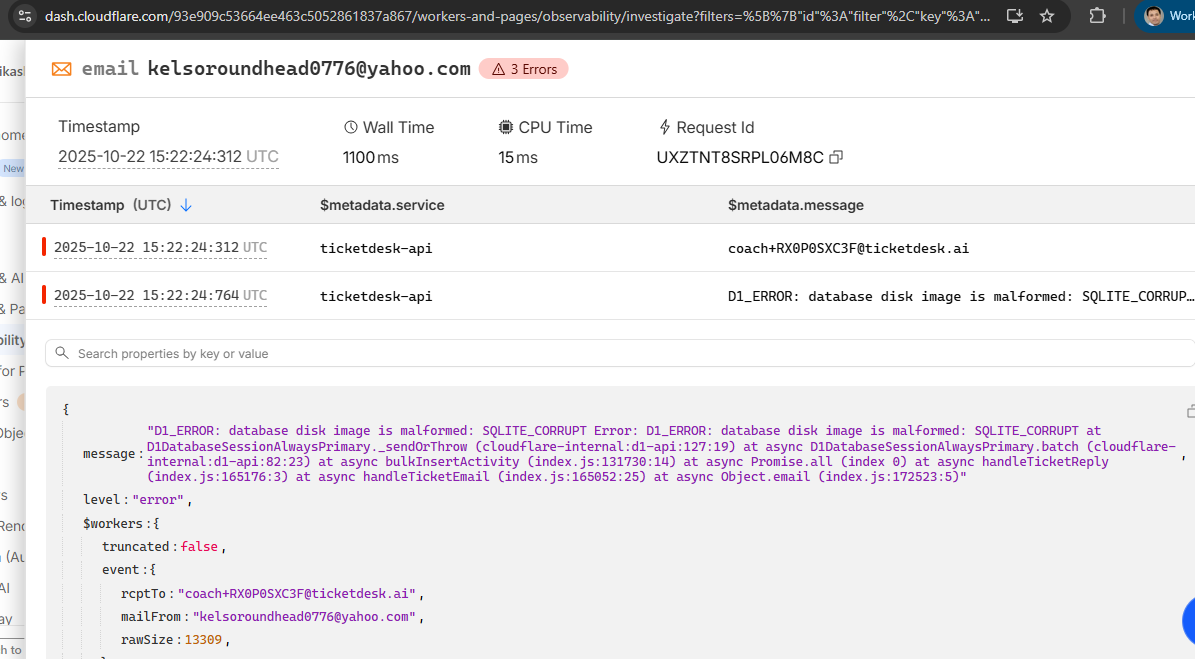Viewport: 1195px width, 659px height.
Task: Click the header timestamp 2025-10-22 15:22:24:312 UTC
Action: [x=168, y=157]
